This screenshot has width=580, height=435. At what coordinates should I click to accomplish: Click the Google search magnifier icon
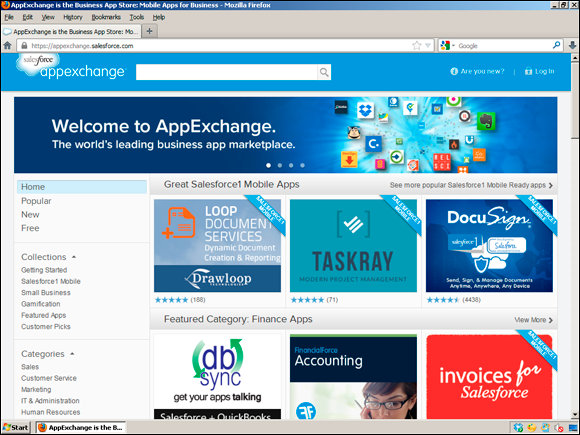click(x=556, y=45)
